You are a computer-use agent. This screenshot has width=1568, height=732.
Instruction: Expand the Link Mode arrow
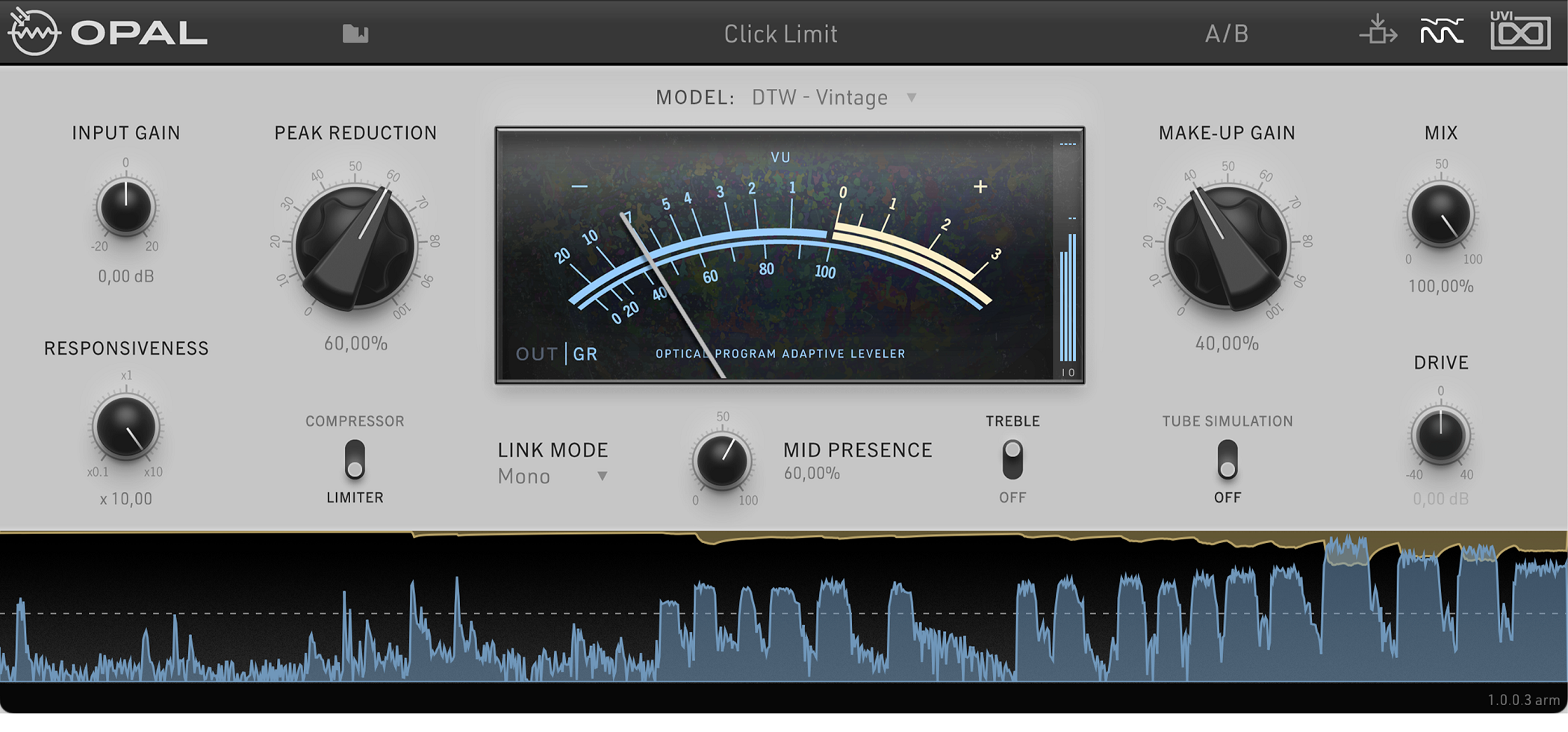pos(602,476)
